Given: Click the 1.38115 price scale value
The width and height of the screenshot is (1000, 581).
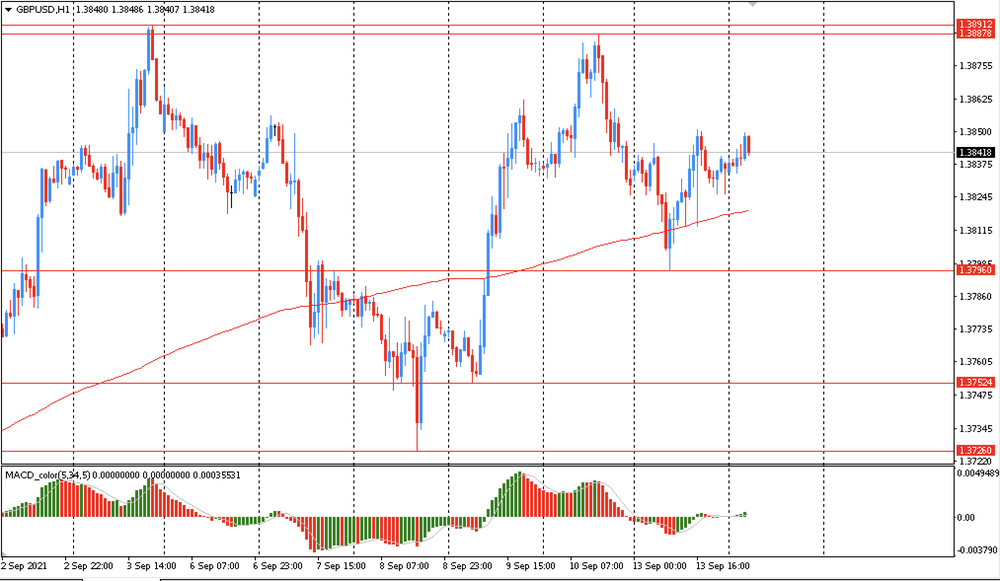Looking at the screenshot, I should (976, 230).
